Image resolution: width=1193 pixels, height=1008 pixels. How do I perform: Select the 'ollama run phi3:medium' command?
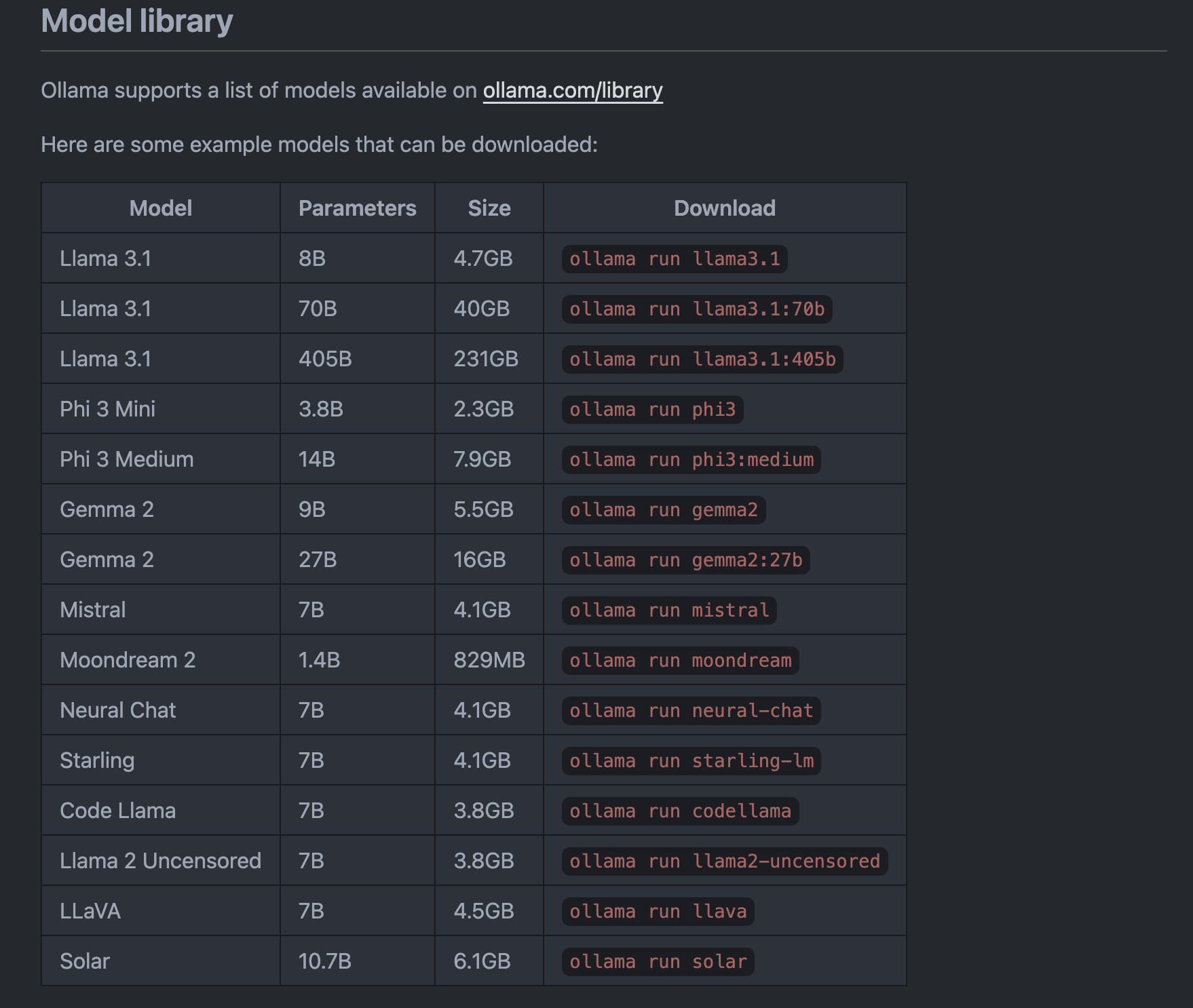click(x=692, y=460)
